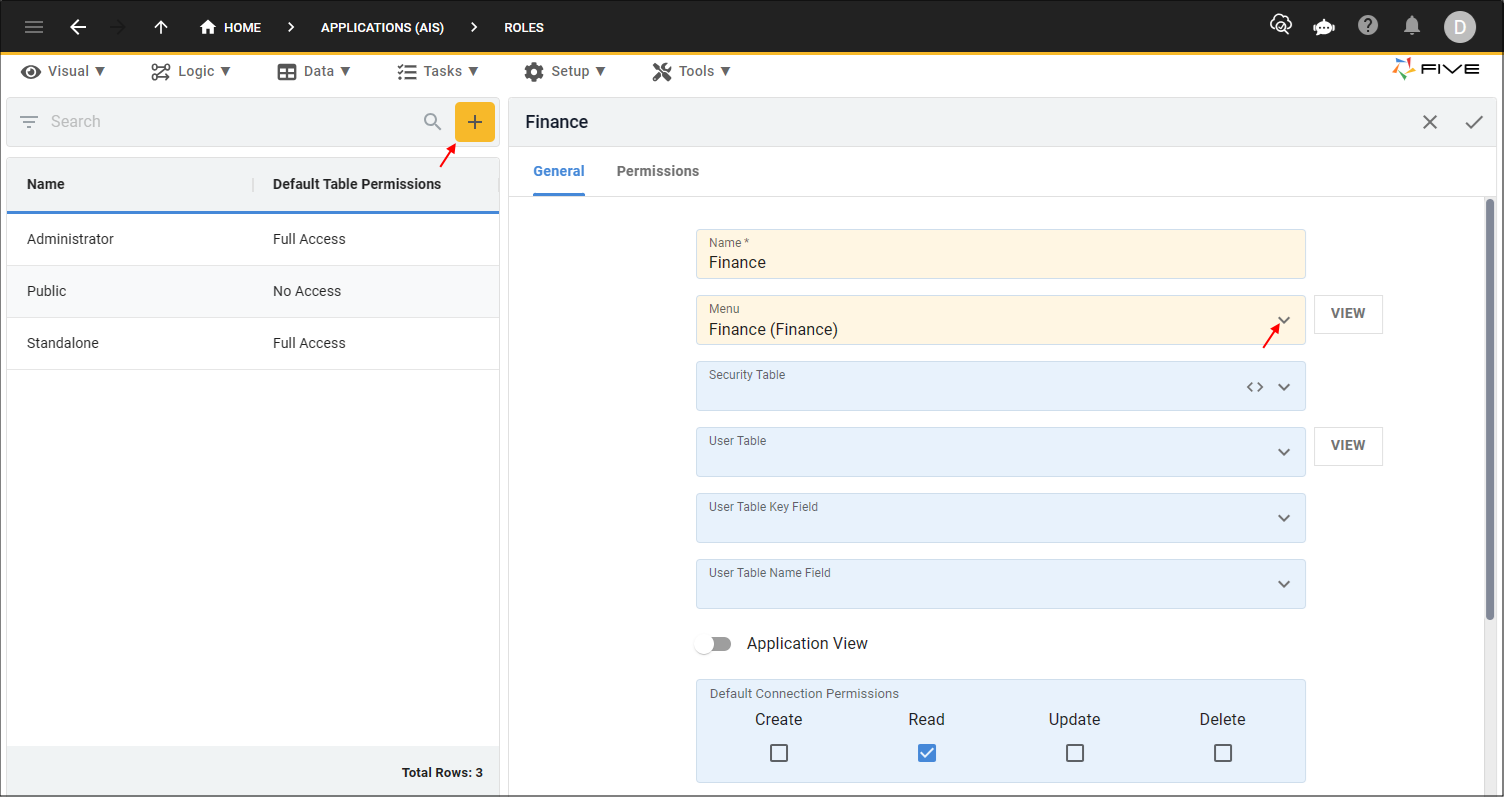Open the Setup menu
The width and height of the screenshot is (1504, 797).
coord(565,71)
